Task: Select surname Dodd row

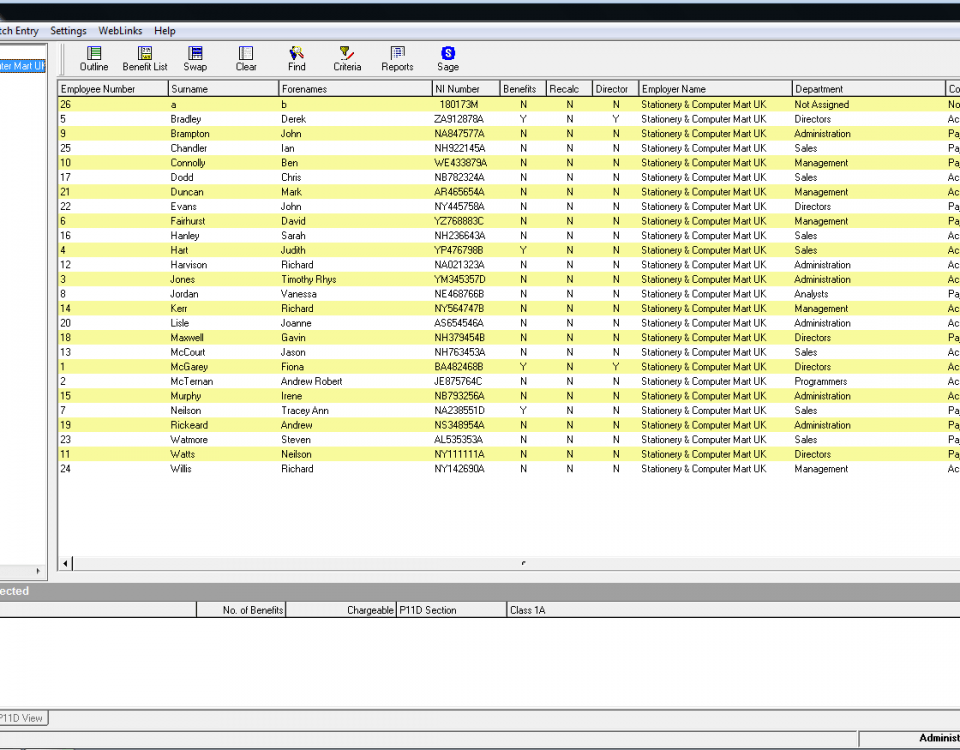Action: click(182, 178)
